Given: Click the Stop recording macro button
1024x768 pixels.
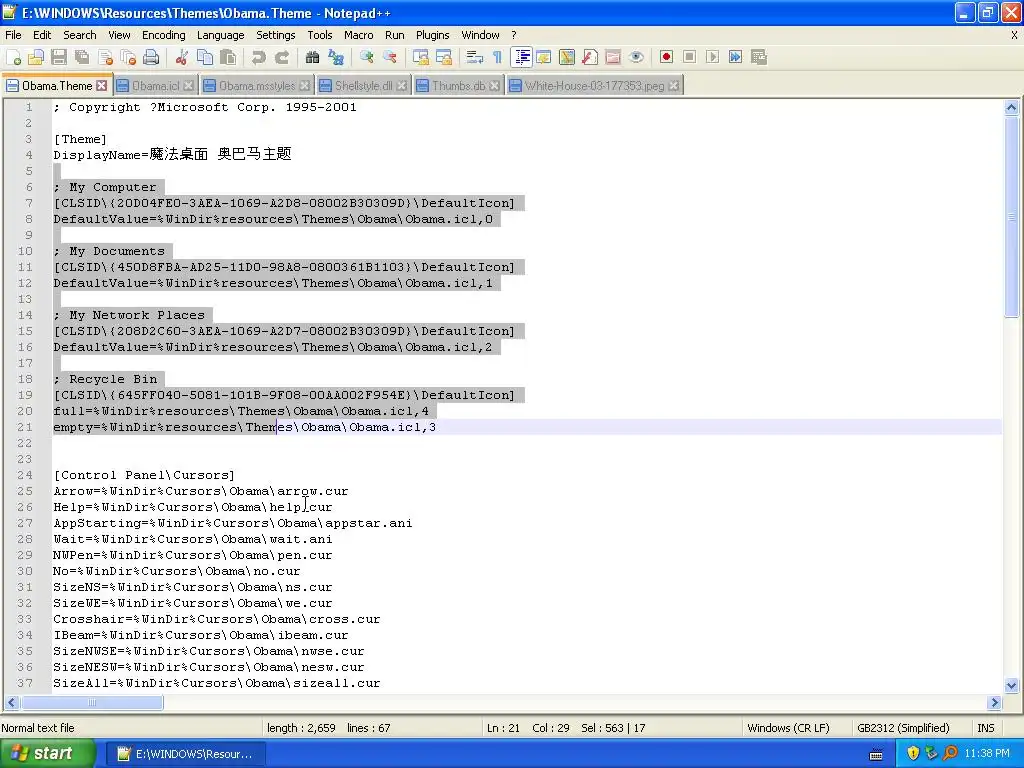Looking at the screenshot, I should tap(689, 57).
